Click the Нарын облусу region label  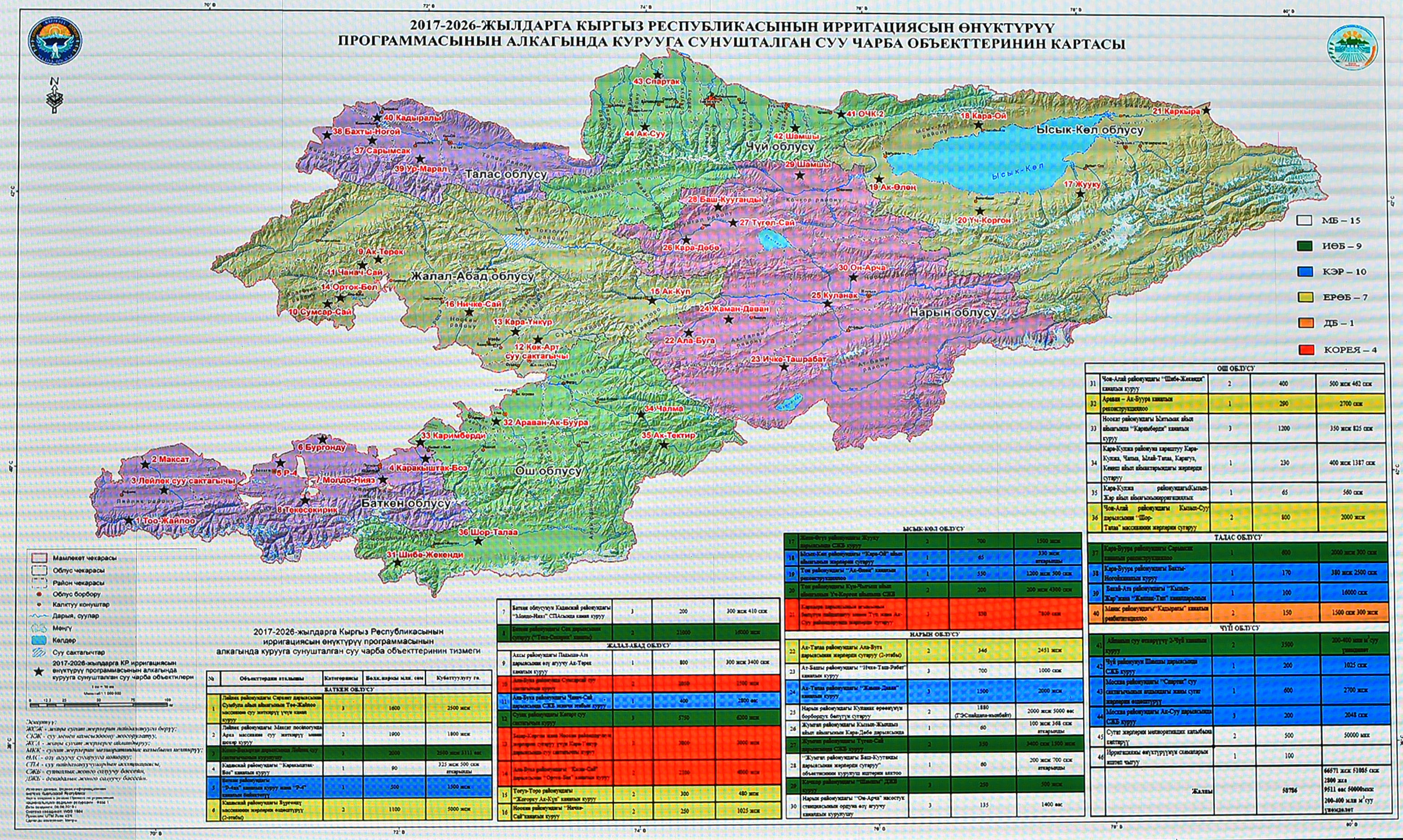[x=953, y=312]
